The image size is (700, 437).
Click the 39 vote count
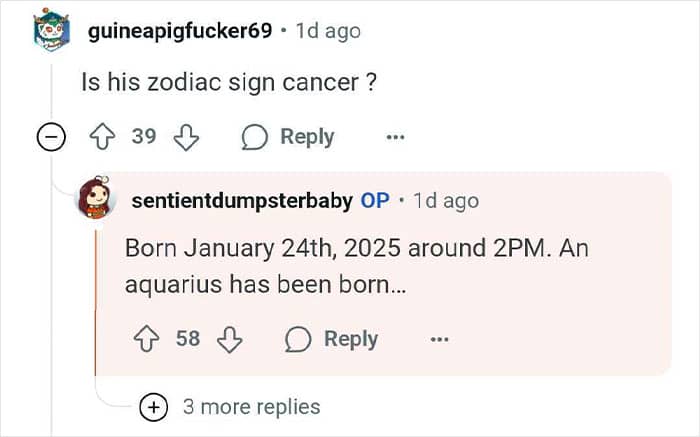coord(144,137)
